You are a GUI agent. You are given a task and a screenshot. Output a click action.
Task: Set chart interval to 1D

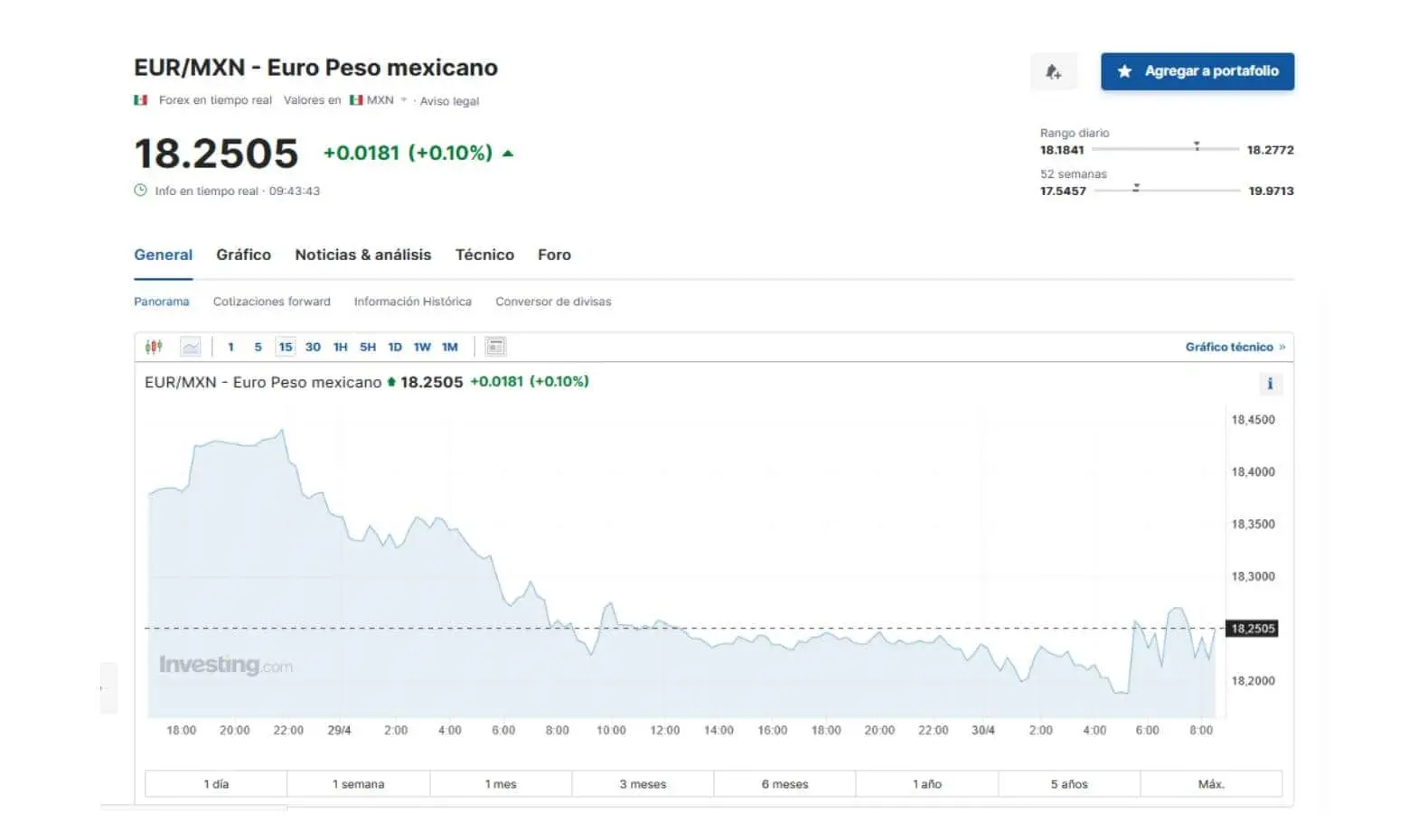(395, 347)
